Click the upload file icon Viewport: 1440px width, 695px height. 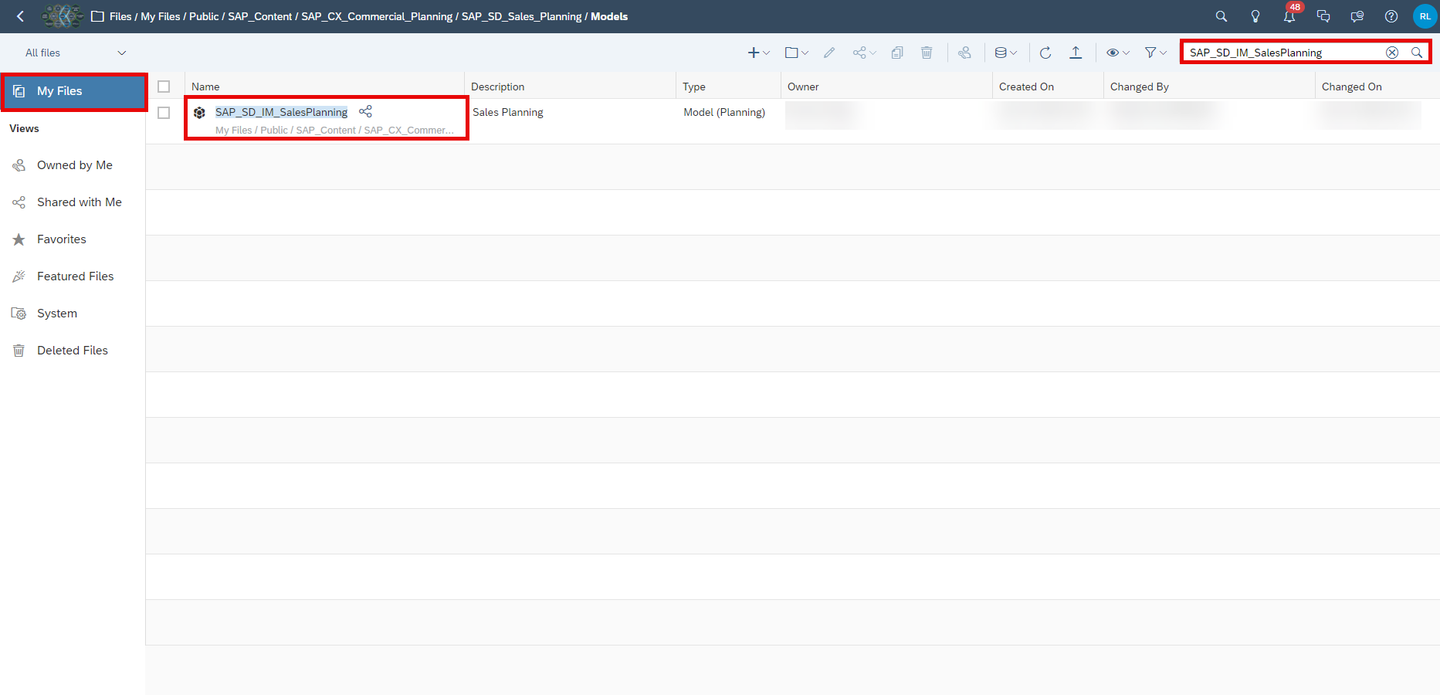1075,52
